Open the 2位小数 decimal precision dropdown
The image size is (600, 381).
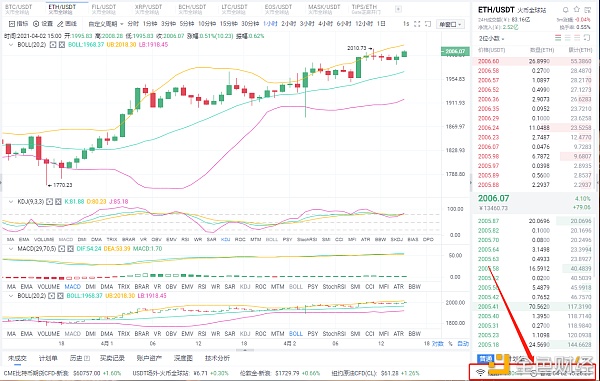(x=491, y=38)
